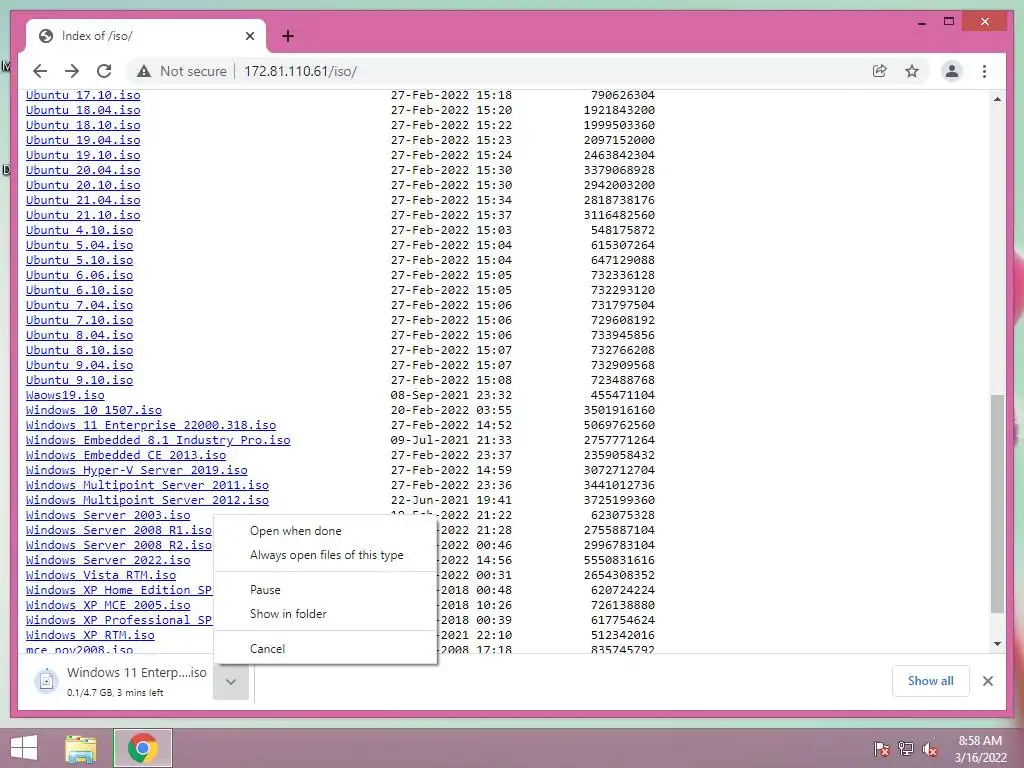Click file size 5069762560
This screenshot has width=1024, height=768.
coord(619,425)
